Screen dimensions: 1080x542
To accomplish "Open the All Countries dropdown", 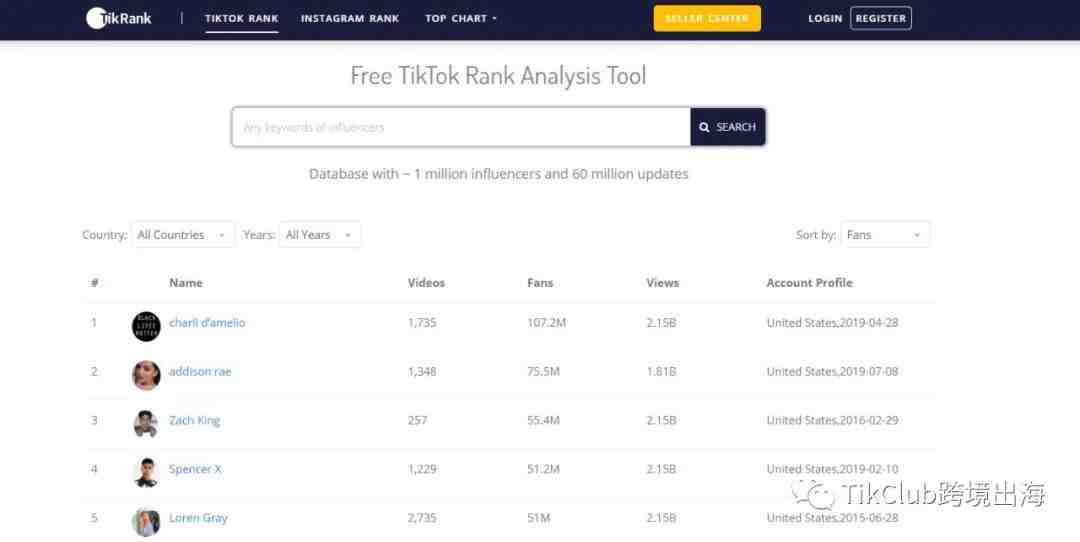I will tap(183, 235).
